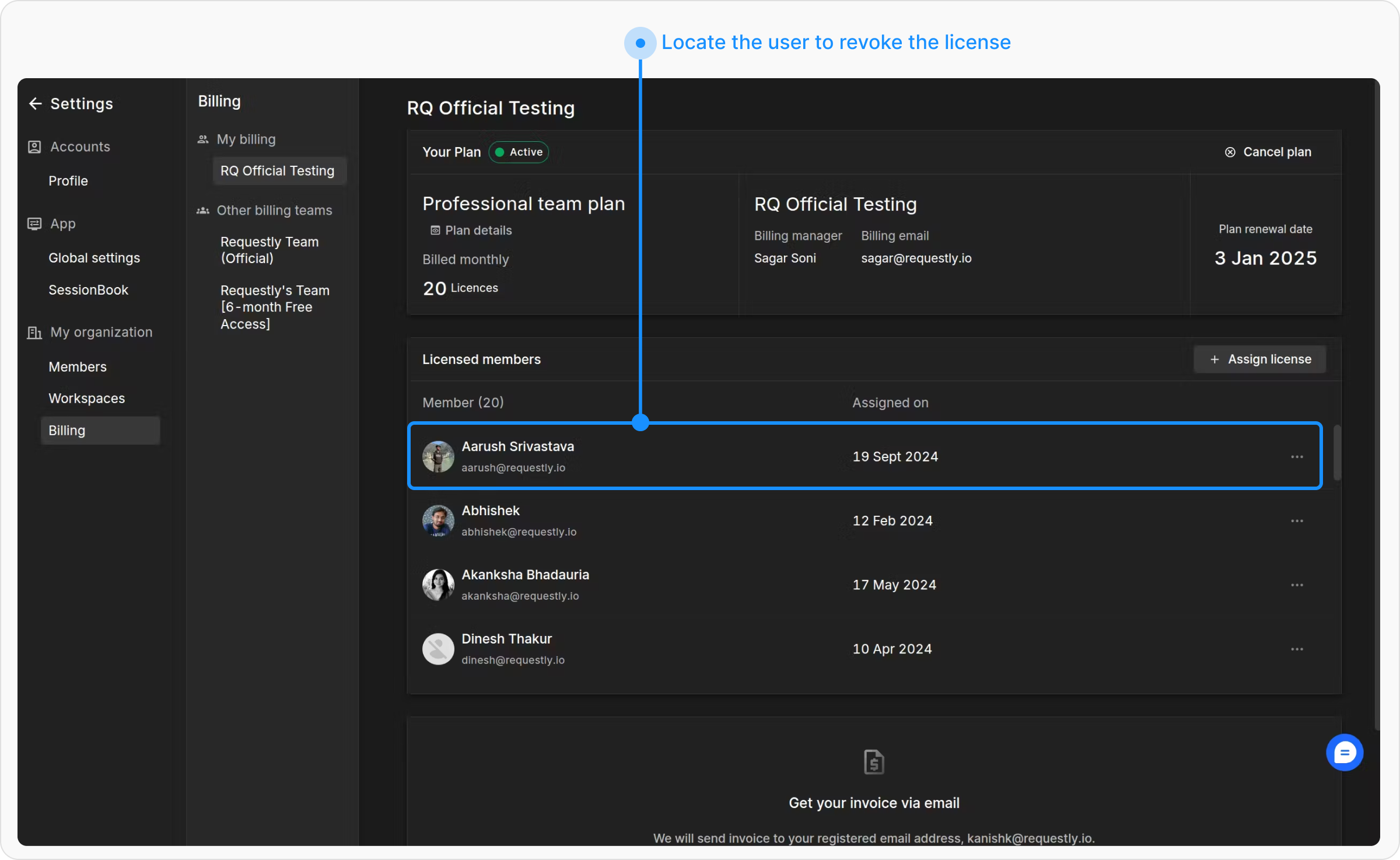1400x860 pixels.
Task: Open Aarush Srivastava's three-dot options menu
Action: 1297,457
